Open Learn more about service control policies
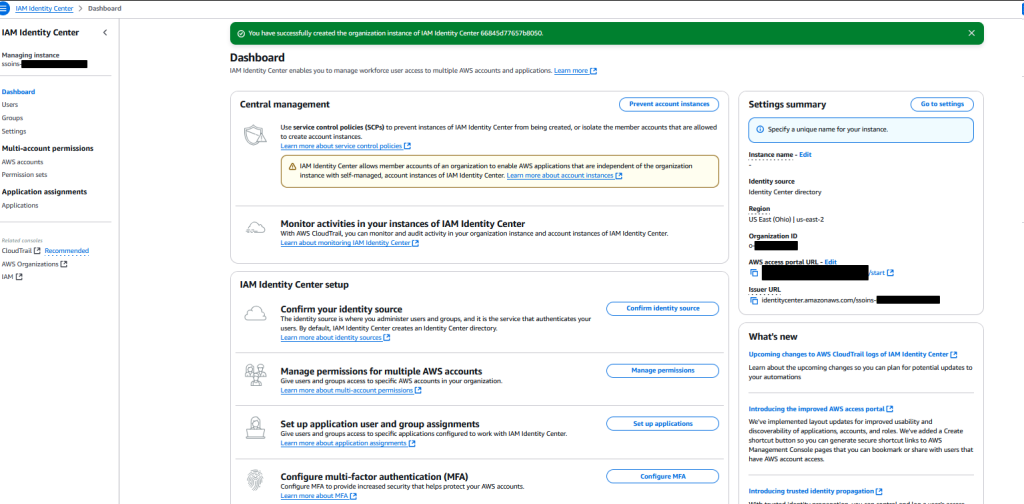Image resolution: width=1024 pixels, height=504 pixels. point(345,146)
